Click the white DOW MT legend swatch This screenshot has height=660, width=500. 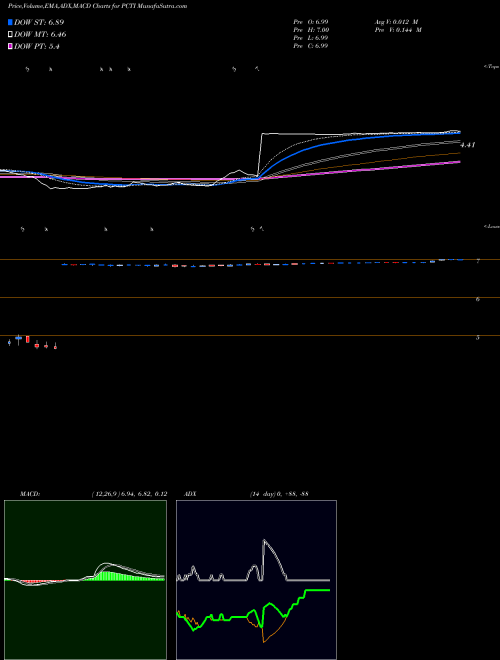[10, 35]
